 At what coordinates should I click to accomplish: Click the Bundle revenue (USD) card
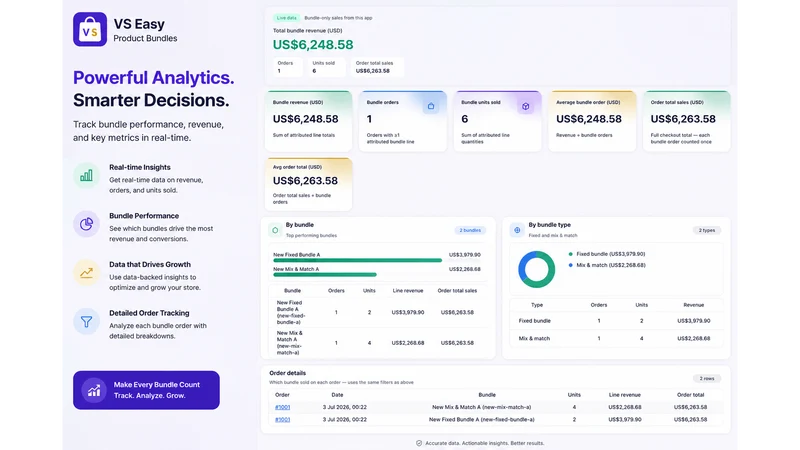coord(308,121)
